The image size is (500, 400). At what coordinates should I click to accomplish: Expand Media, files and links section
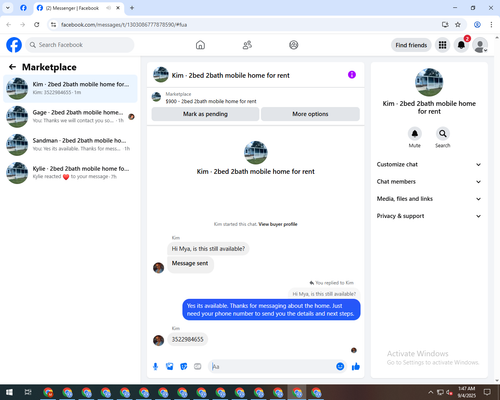click(429, 199)
